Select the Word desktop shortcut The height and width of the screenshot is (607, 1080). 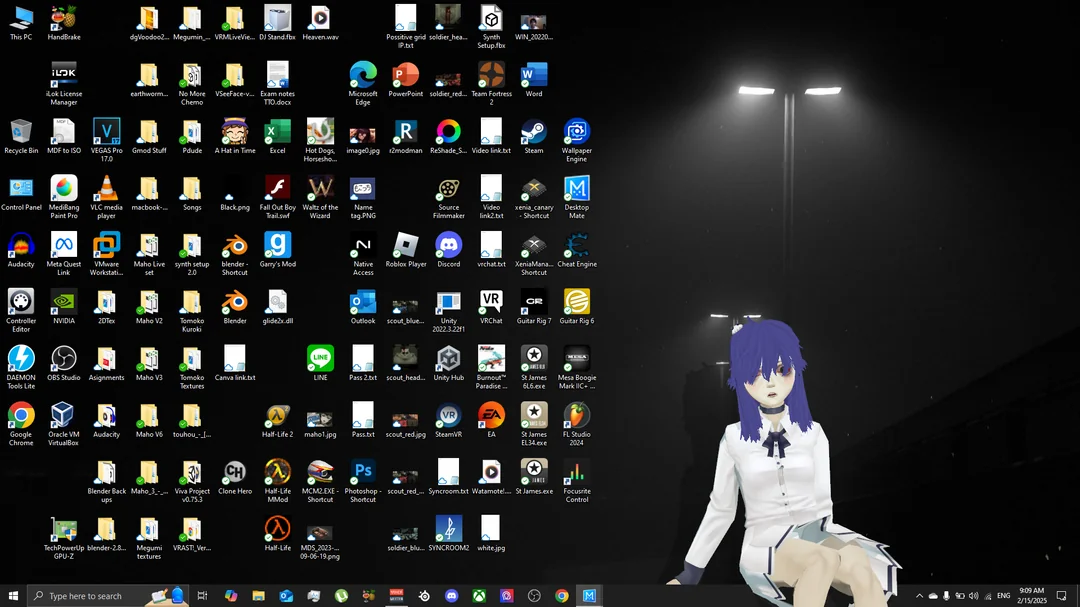tap(534, 79)
